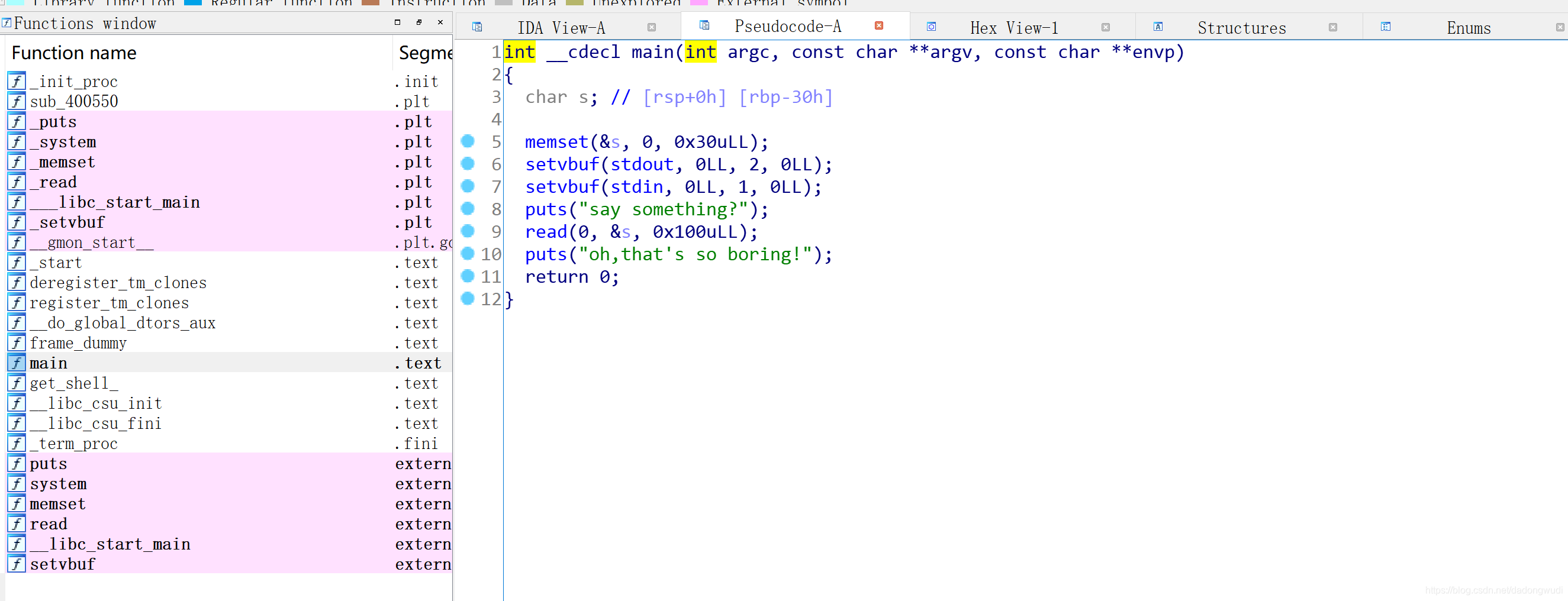Click the stdout argument on line 6
The height and width of the screenshot is (601, 1568).
642,164
